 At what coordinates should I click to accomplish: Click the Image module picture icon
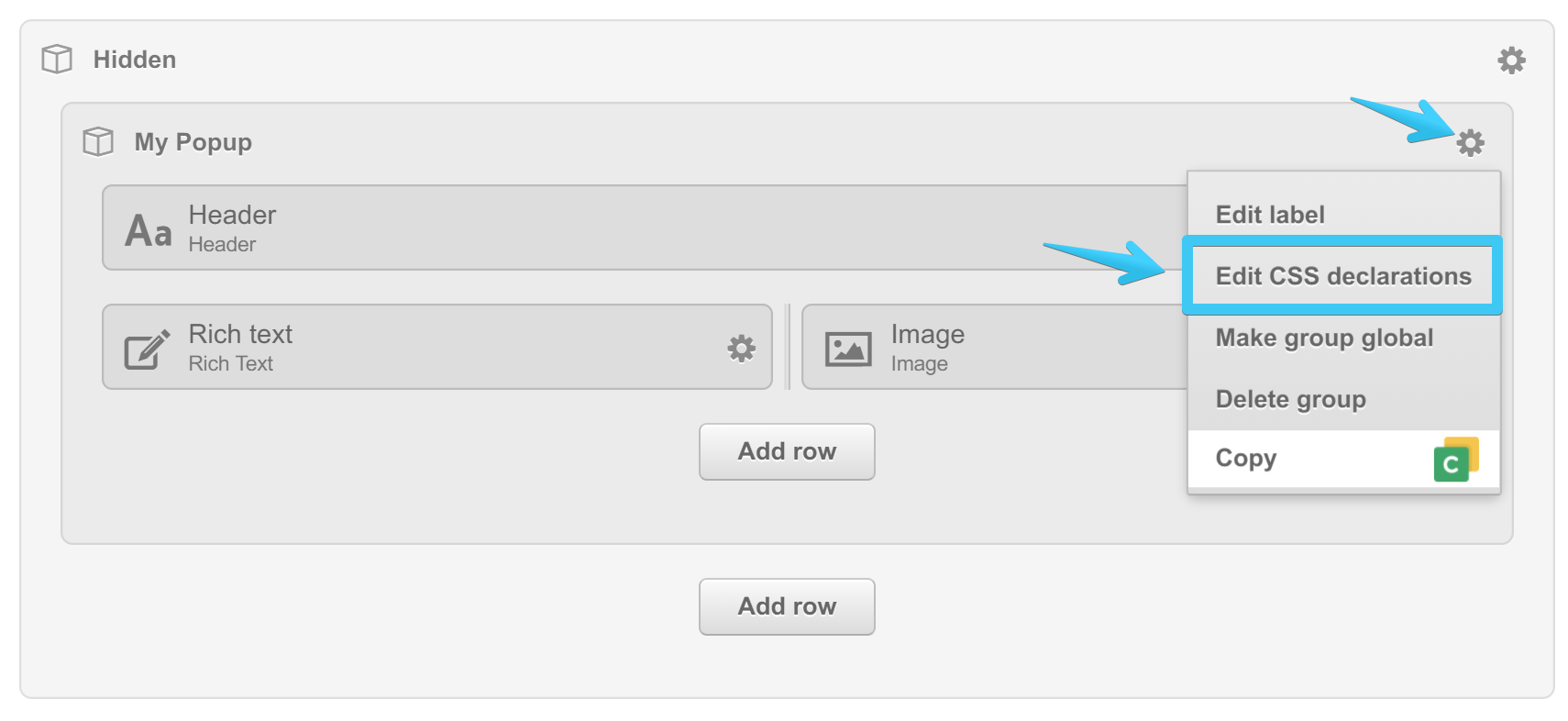(x=848, y=349)
